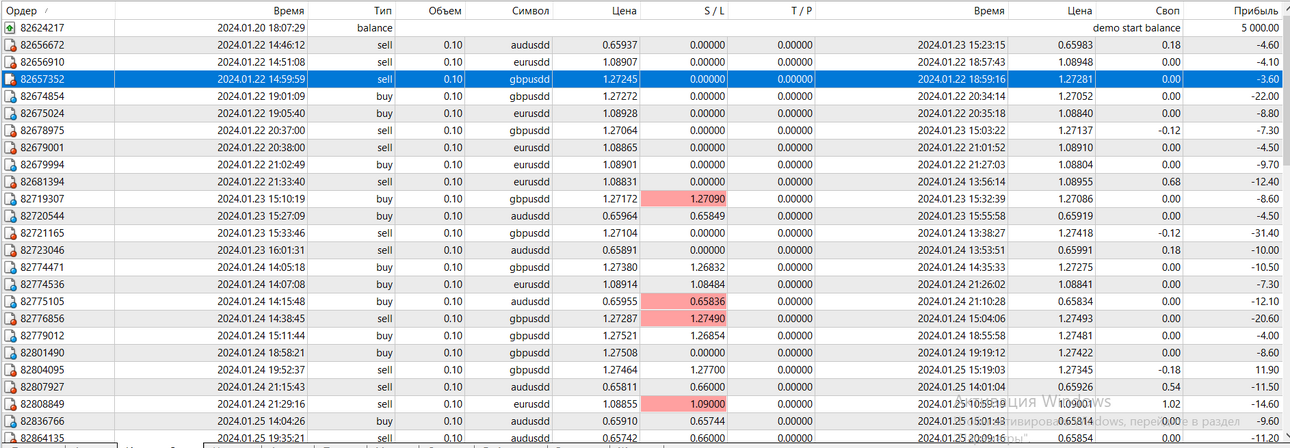Click close time 2024.01.24 13:56:14
The width and height of the screenshot is (1290, 448).
pos(961,181)
